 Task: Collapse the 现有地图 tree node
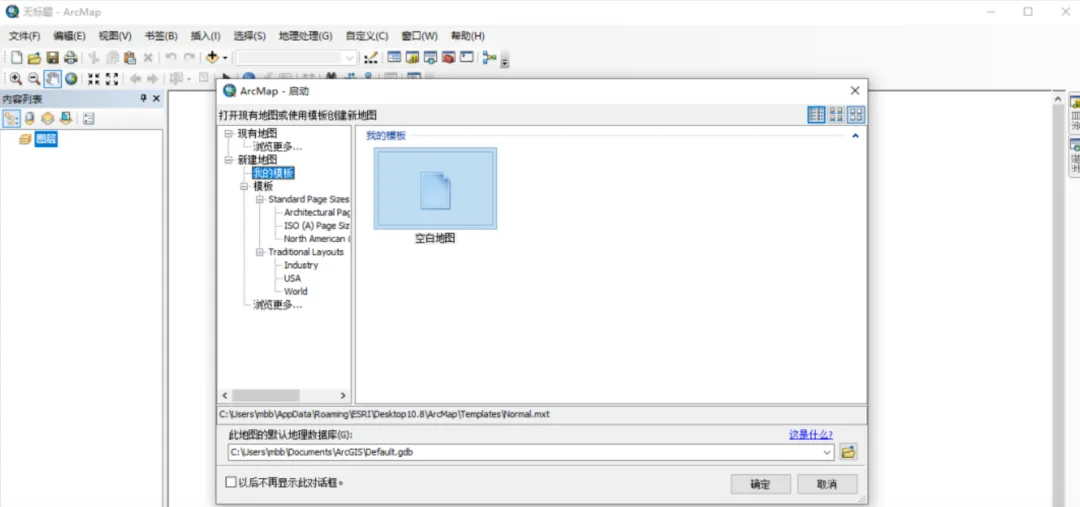(x=229, y=133)
